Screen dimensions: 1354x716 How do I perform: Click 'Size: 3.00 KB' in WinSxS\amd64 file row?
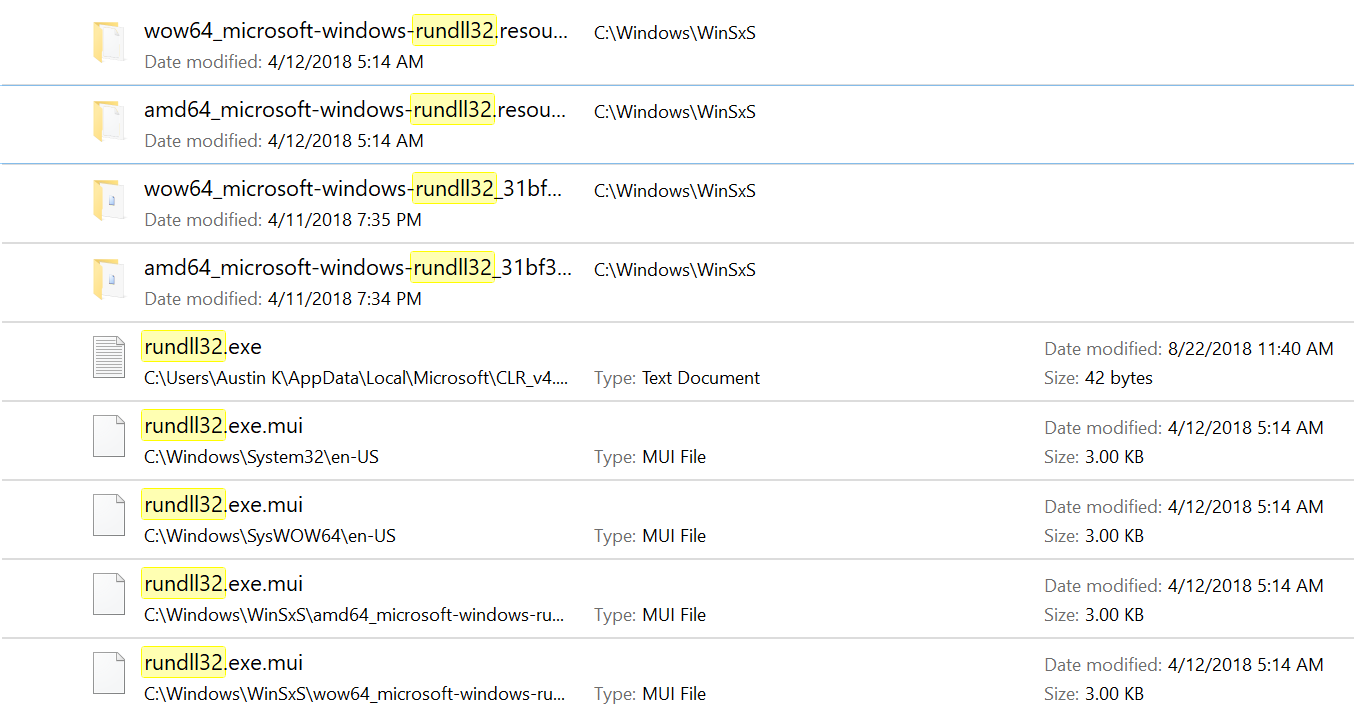click(1094, 615)
